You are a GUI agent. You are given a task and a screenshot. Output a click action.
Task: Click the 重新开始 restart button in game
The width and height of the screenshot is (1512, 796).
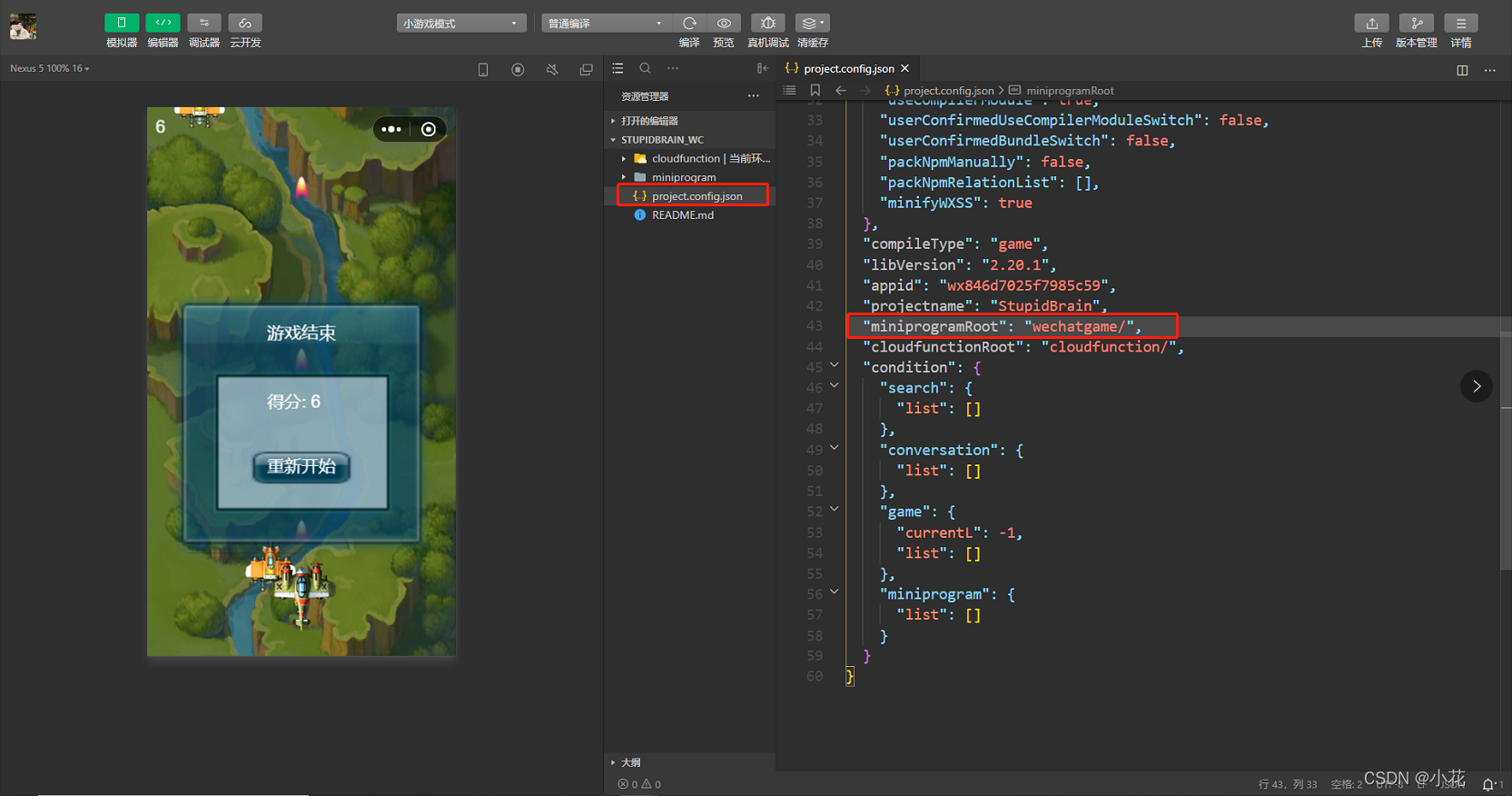301,466
